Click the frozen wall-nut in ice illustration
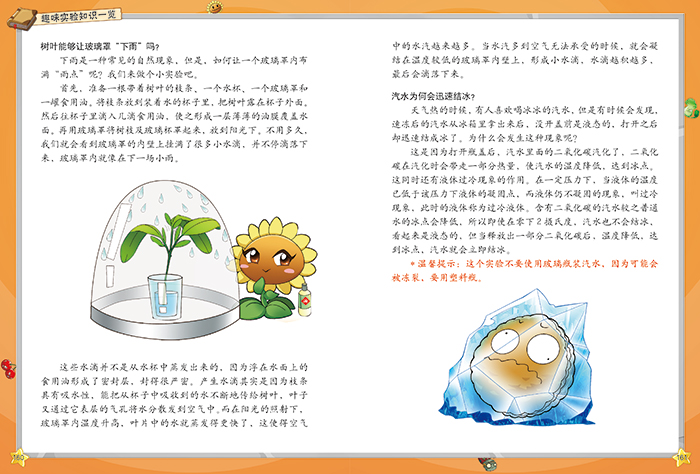This screenshot has width=700, height=474. tap(518, 357)
